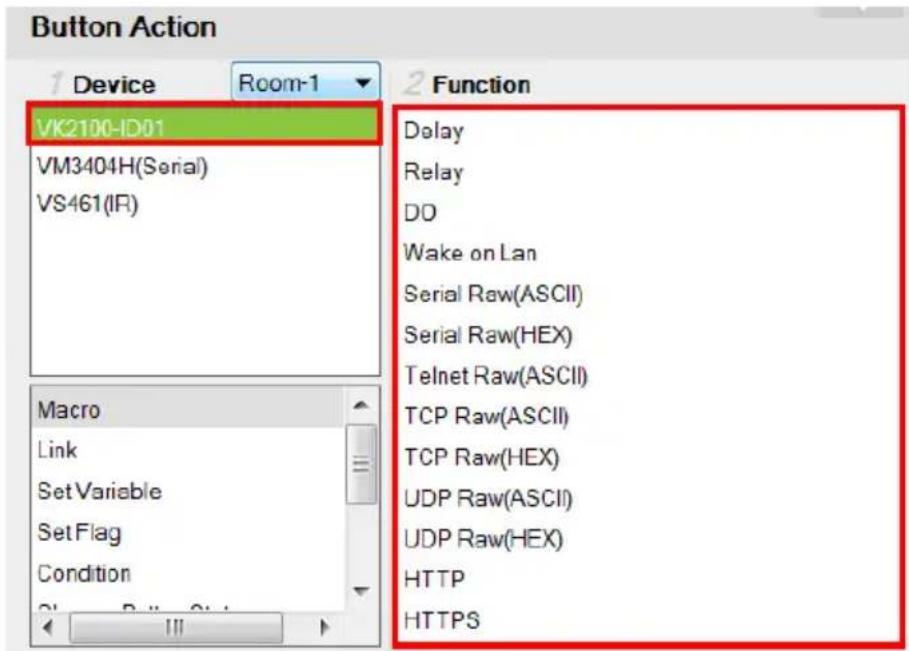Select UDP Raw(HEX) function
This screenshot has height=651, width=909.
click(483, 539)
